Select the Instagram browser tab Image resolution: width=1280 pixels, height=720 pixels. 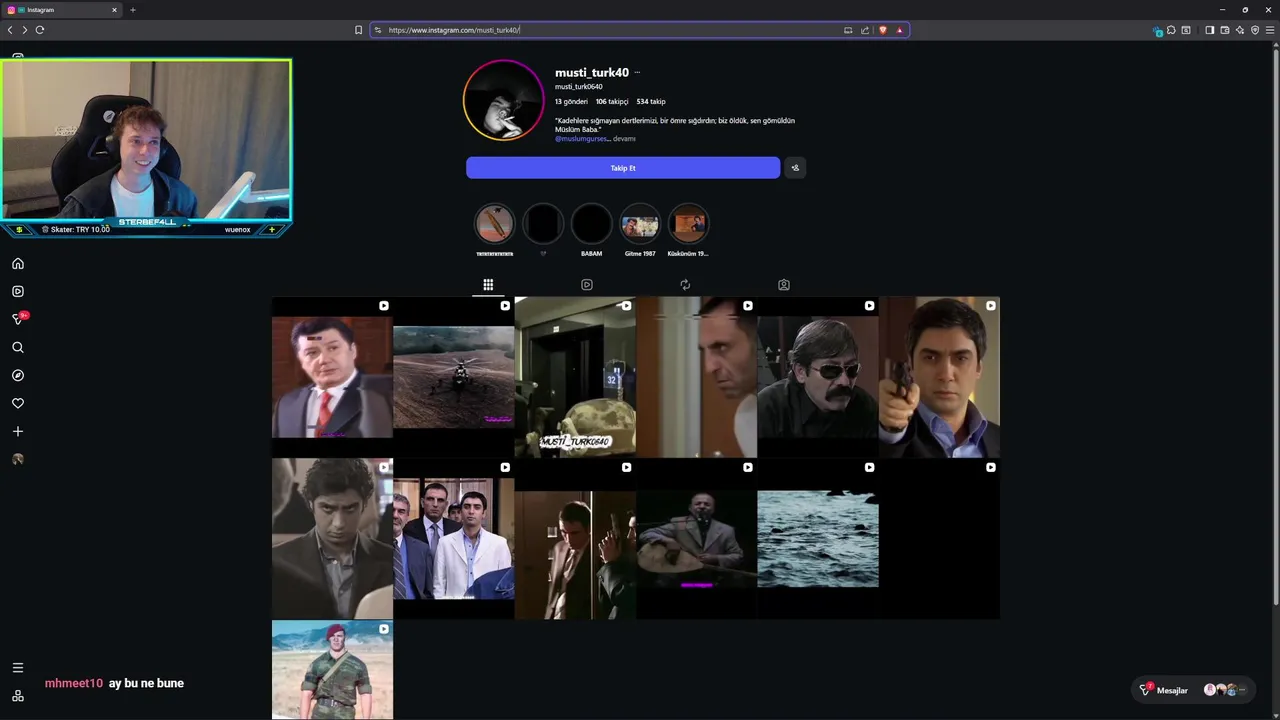(x=60, y=10)
